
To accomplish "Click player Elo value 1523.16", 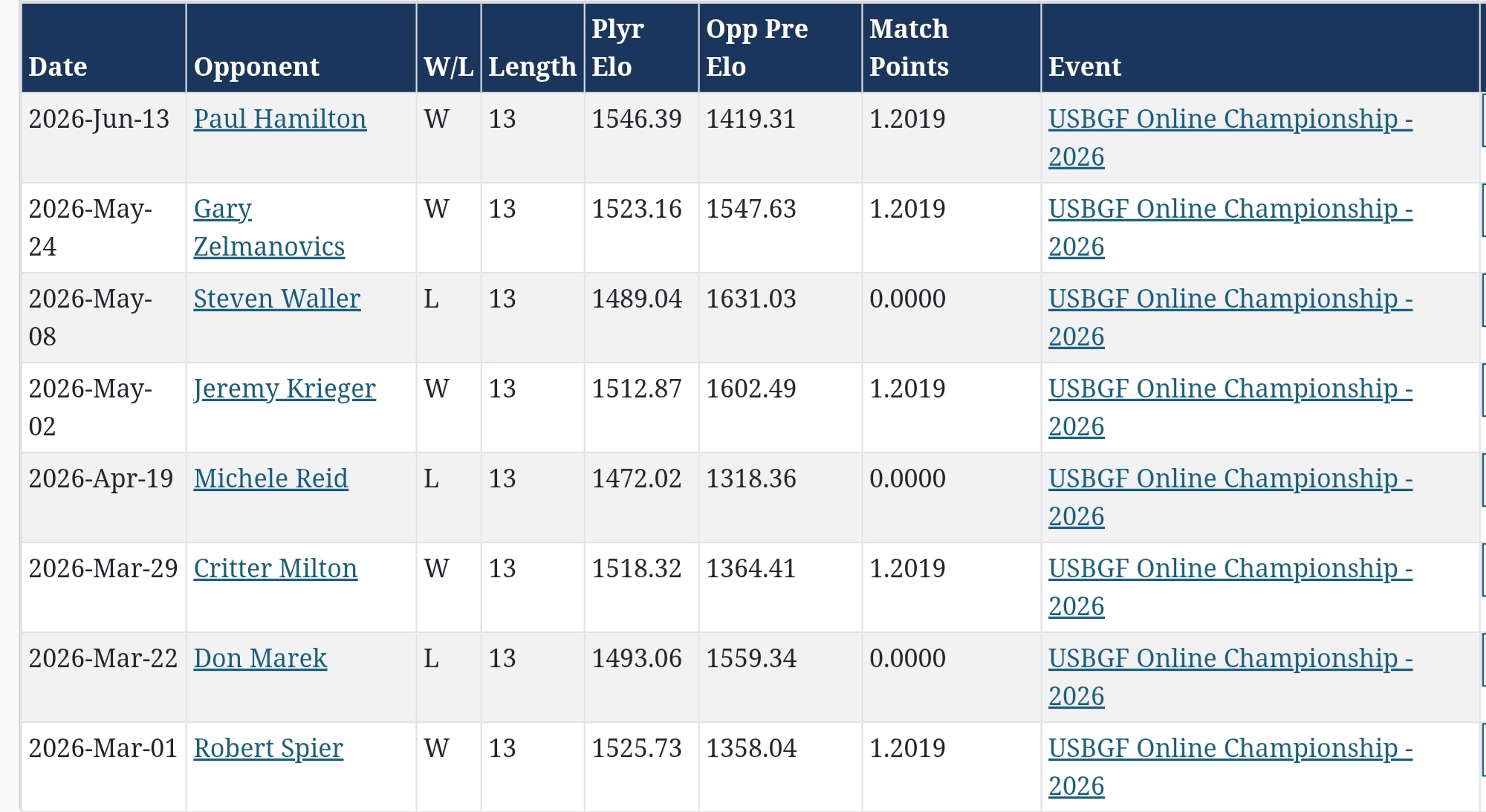I will [637, 209].
